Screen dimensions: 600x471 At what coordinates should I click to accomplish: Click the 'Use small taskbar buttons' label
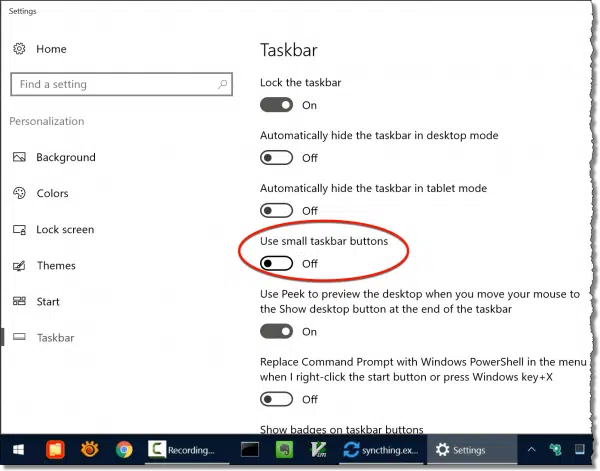pyautogui.click(x=324, y=241)
